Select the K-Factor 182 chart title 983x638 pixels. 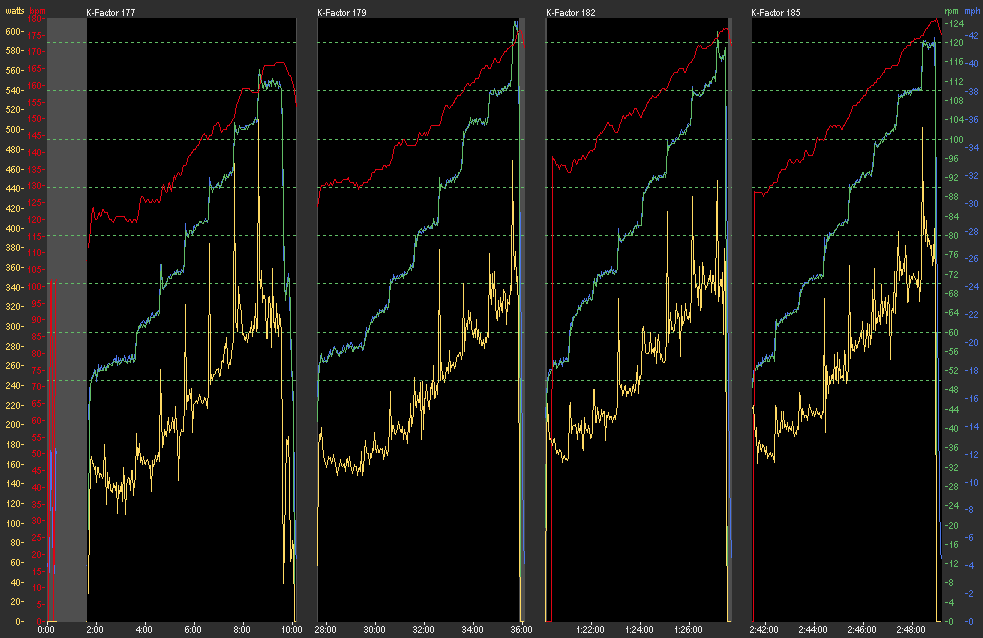click(570, 13)
